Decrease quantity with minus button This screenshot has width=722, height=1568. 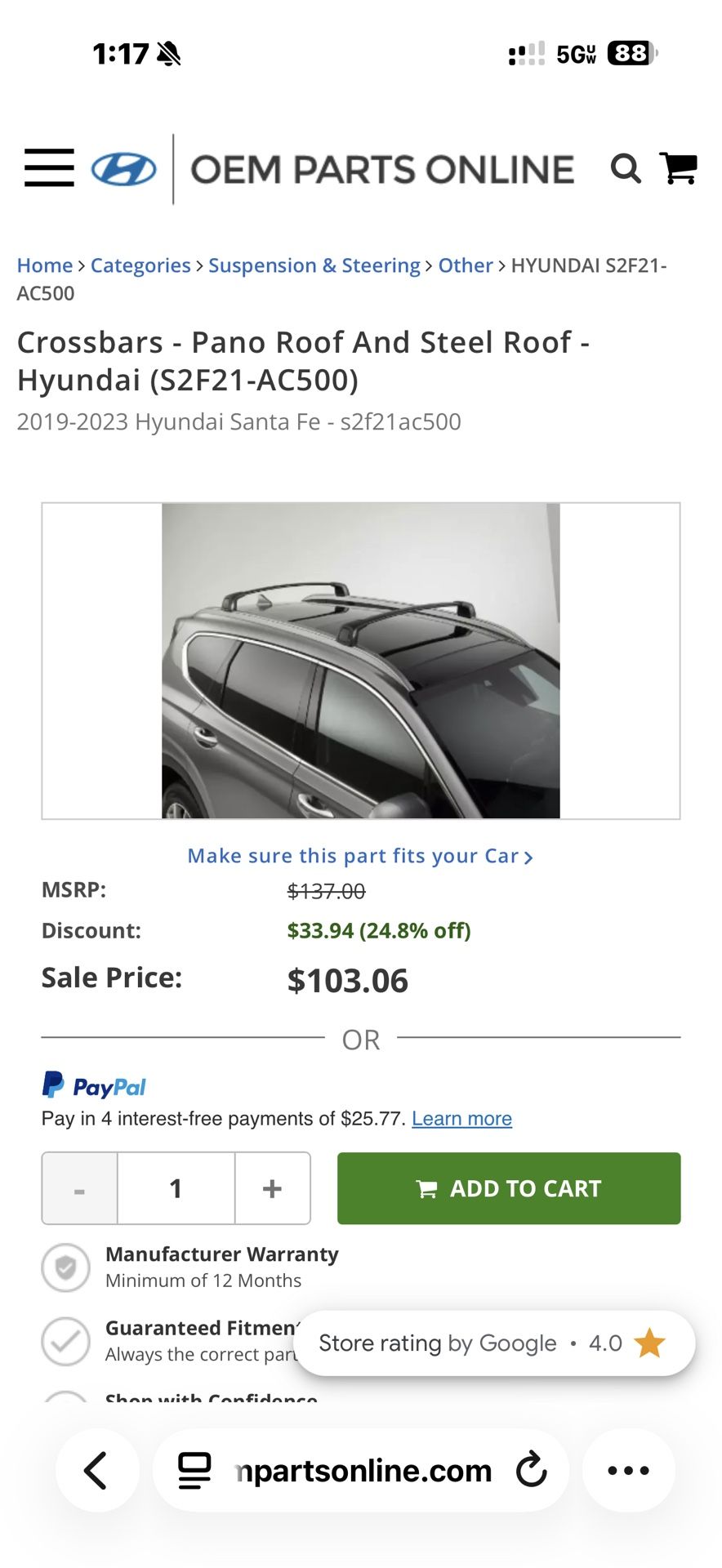click(79, 1188)
